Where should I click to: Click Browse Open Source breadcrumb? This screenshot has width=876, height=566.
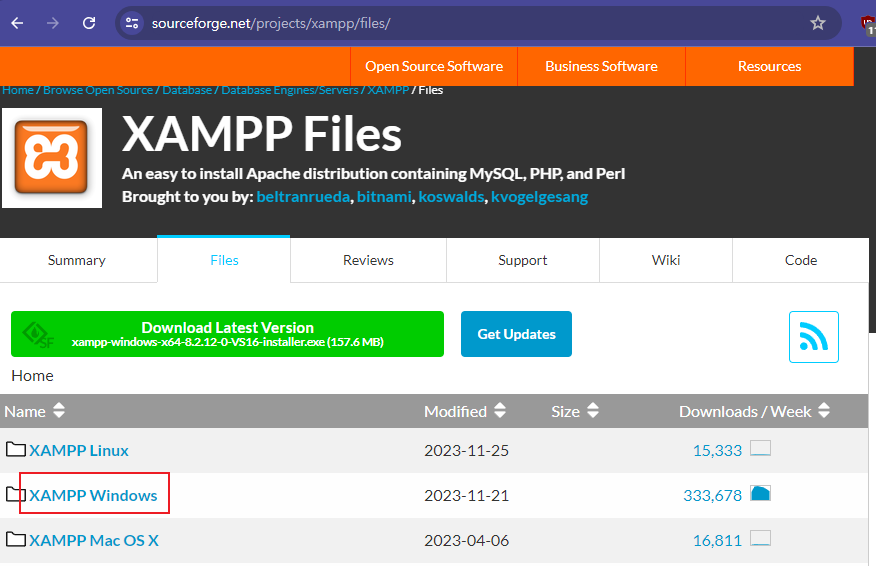tap(98, 90)
